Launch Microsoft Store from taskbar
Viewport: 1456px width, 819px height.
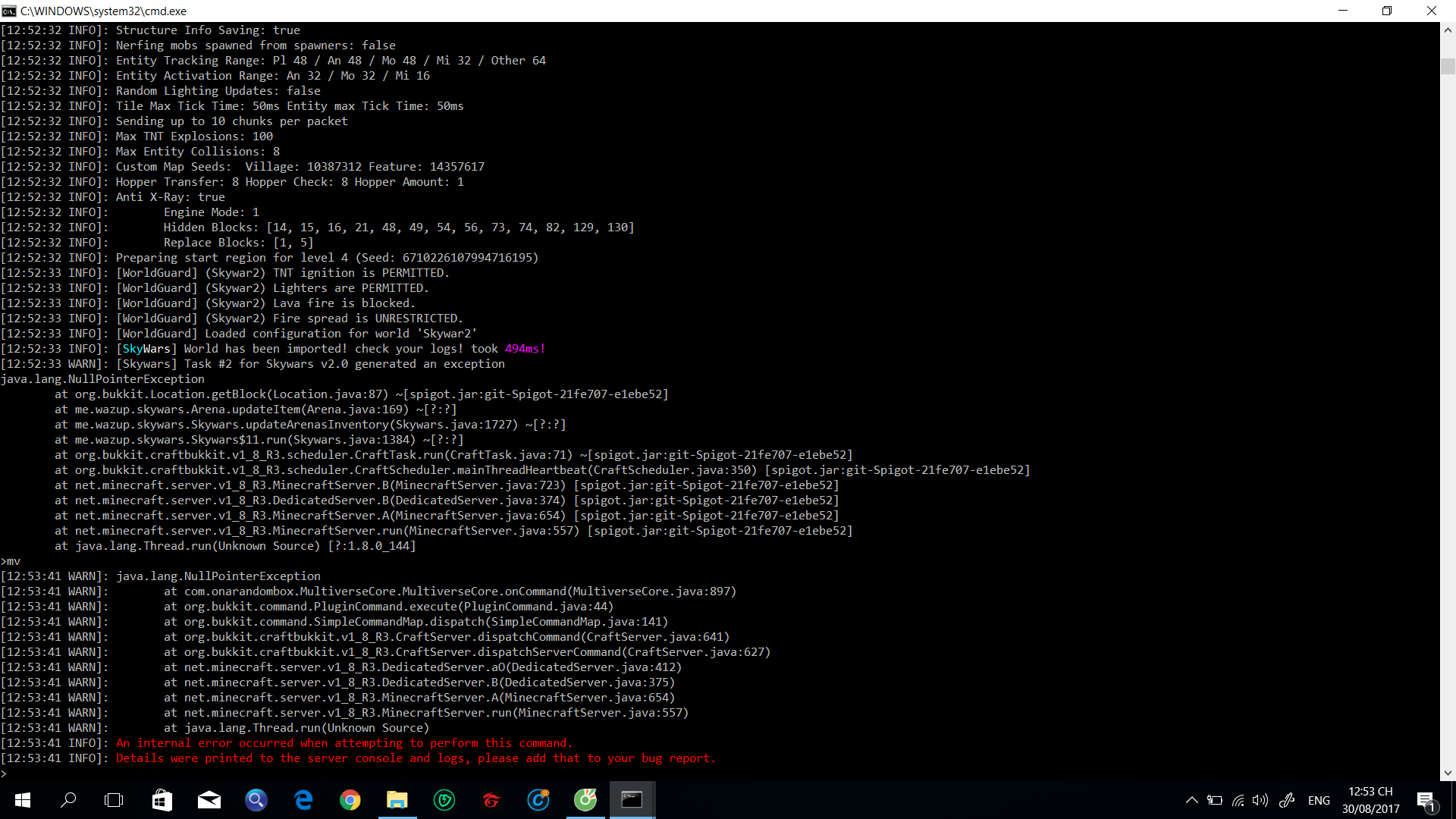pos(162,800)
